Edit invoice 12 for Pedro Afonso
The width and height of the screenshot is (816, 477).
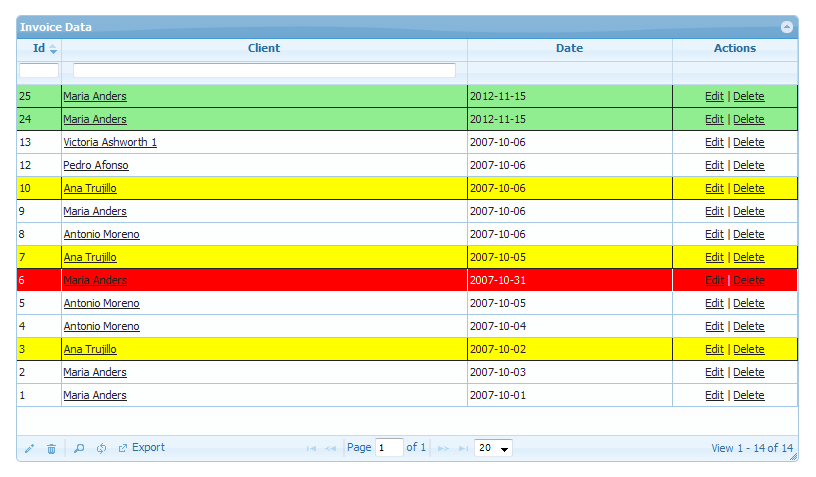coord(714,165)
